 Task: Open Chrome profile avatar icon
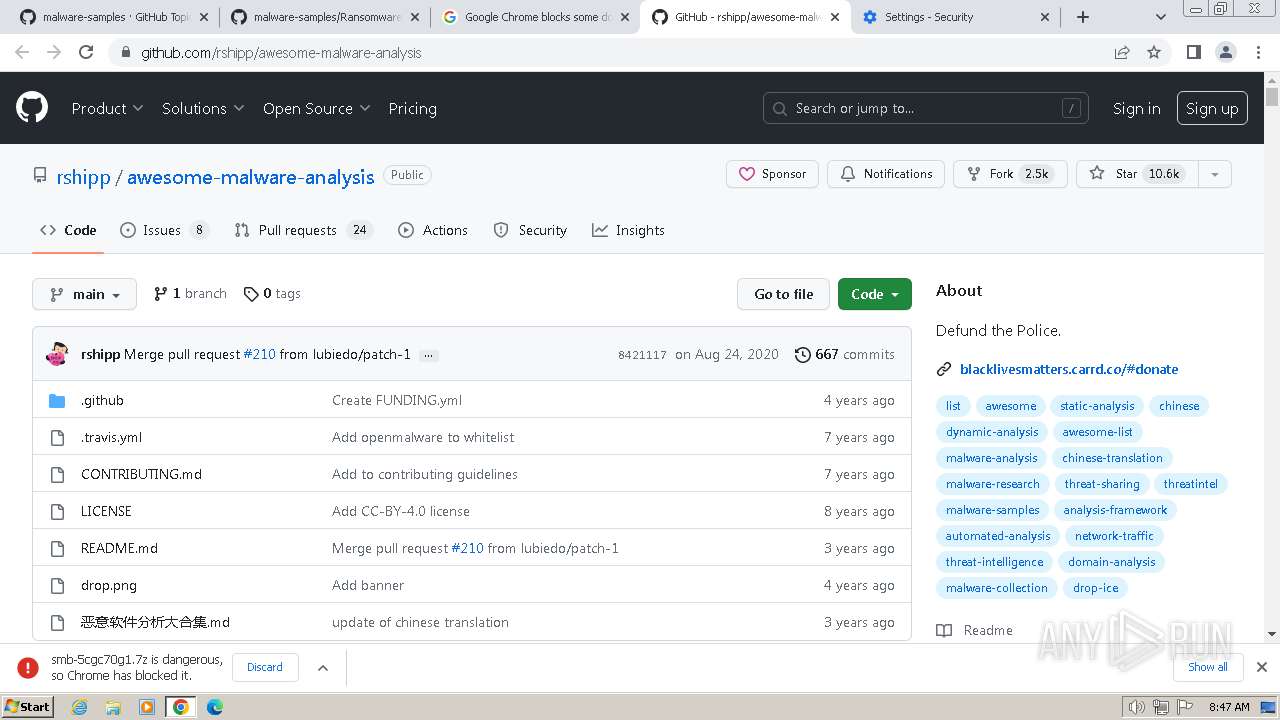1225,53
